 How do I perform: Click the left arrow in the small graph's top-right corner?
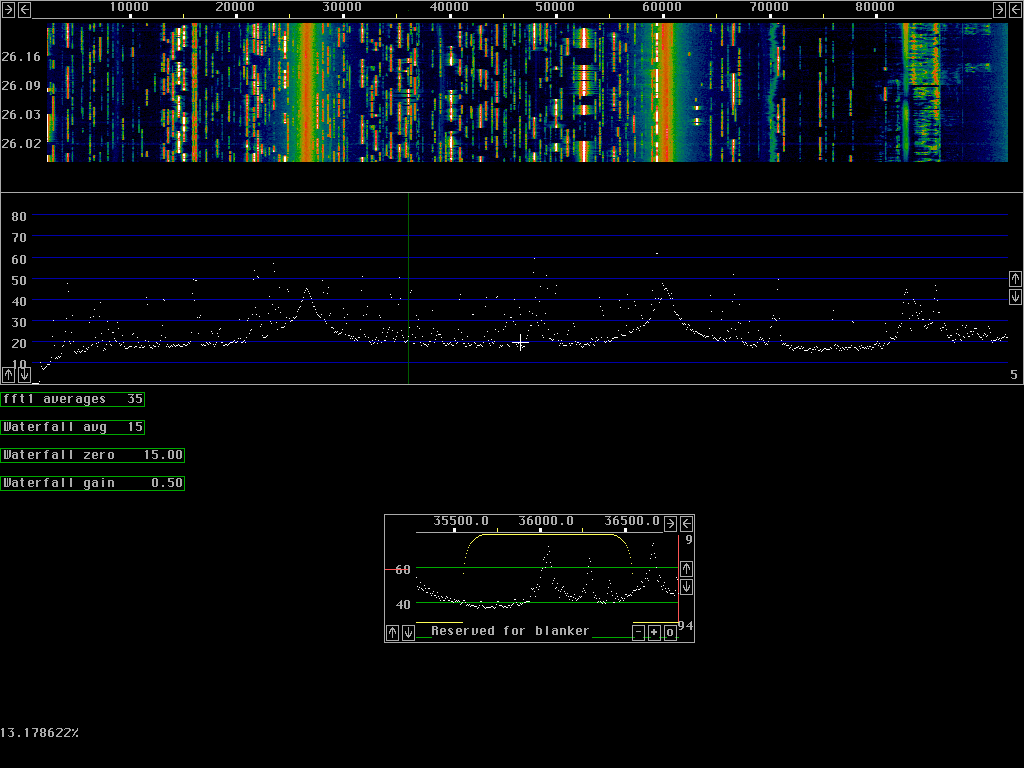(x=686, y=523)
